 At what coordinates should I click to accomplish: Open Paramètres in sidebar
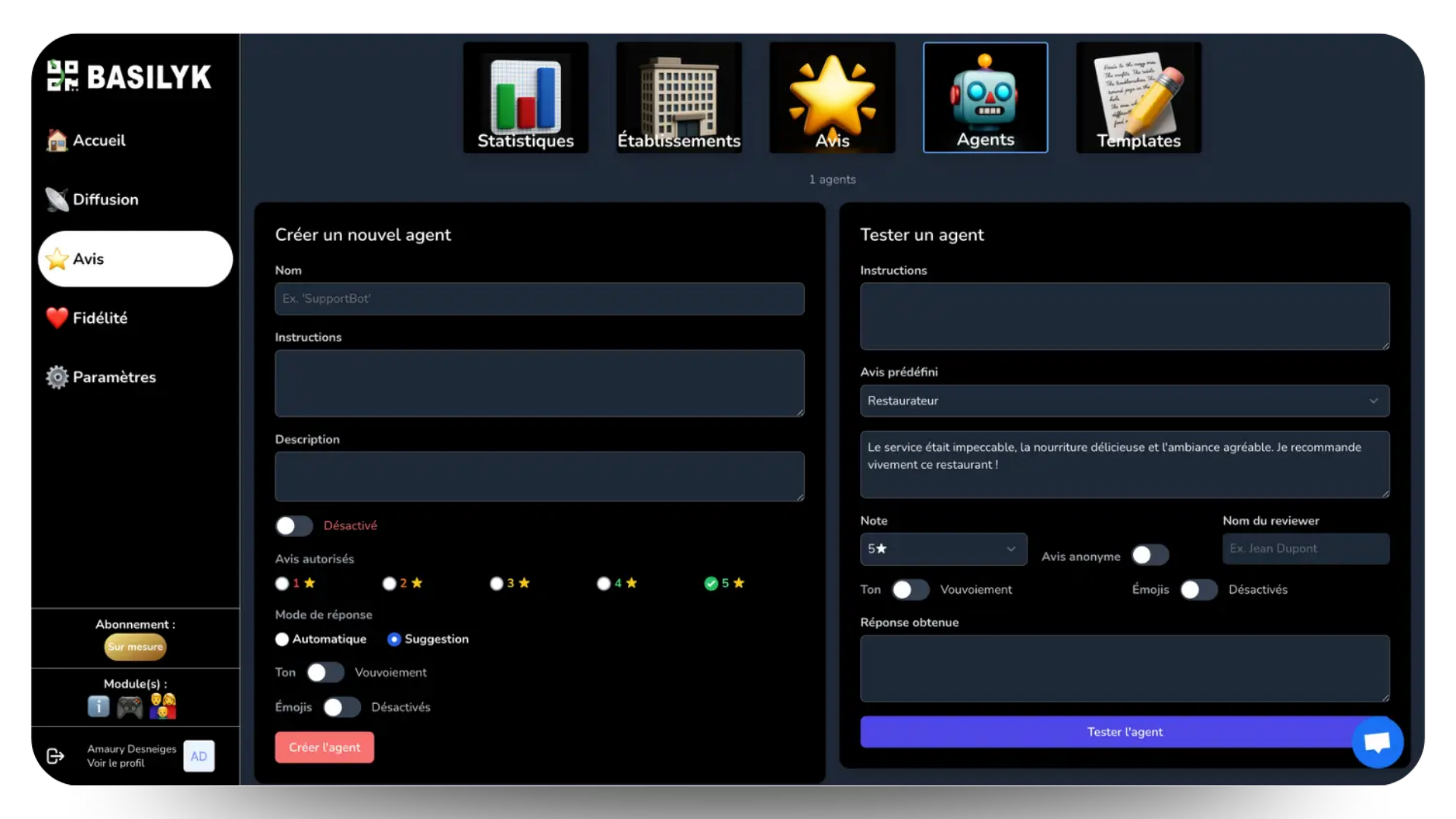pyautogui.click(x=114, y=377)
